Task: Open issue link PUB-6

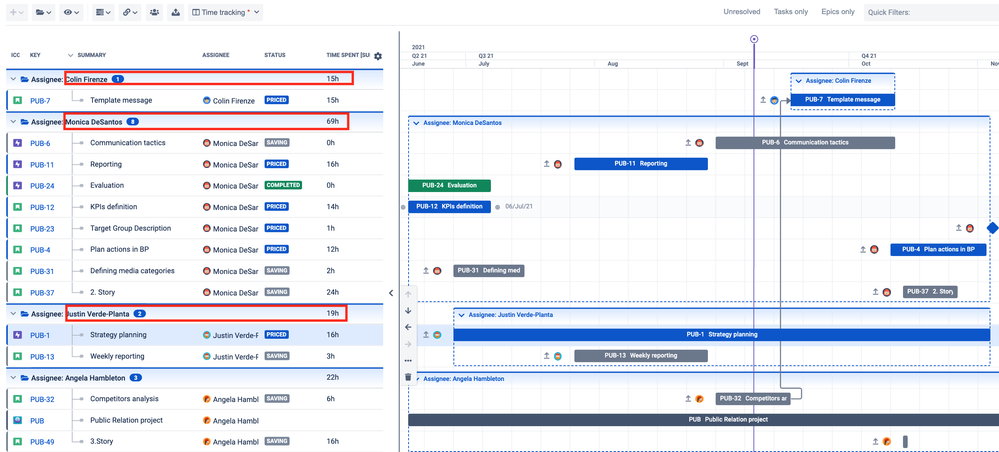Action: (40, 143)
